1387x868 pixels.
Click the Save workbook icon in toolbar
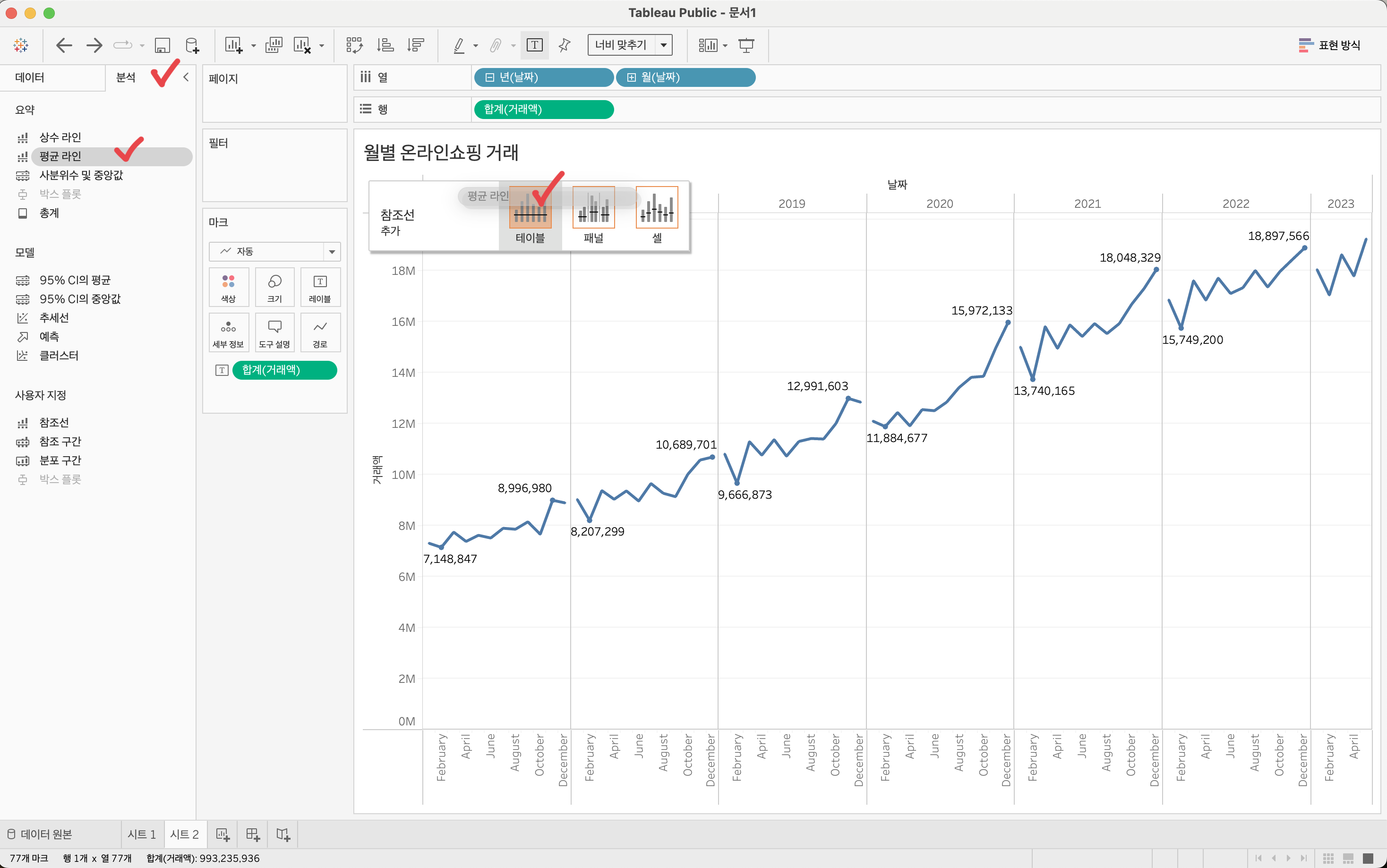(x=163, y=45)
